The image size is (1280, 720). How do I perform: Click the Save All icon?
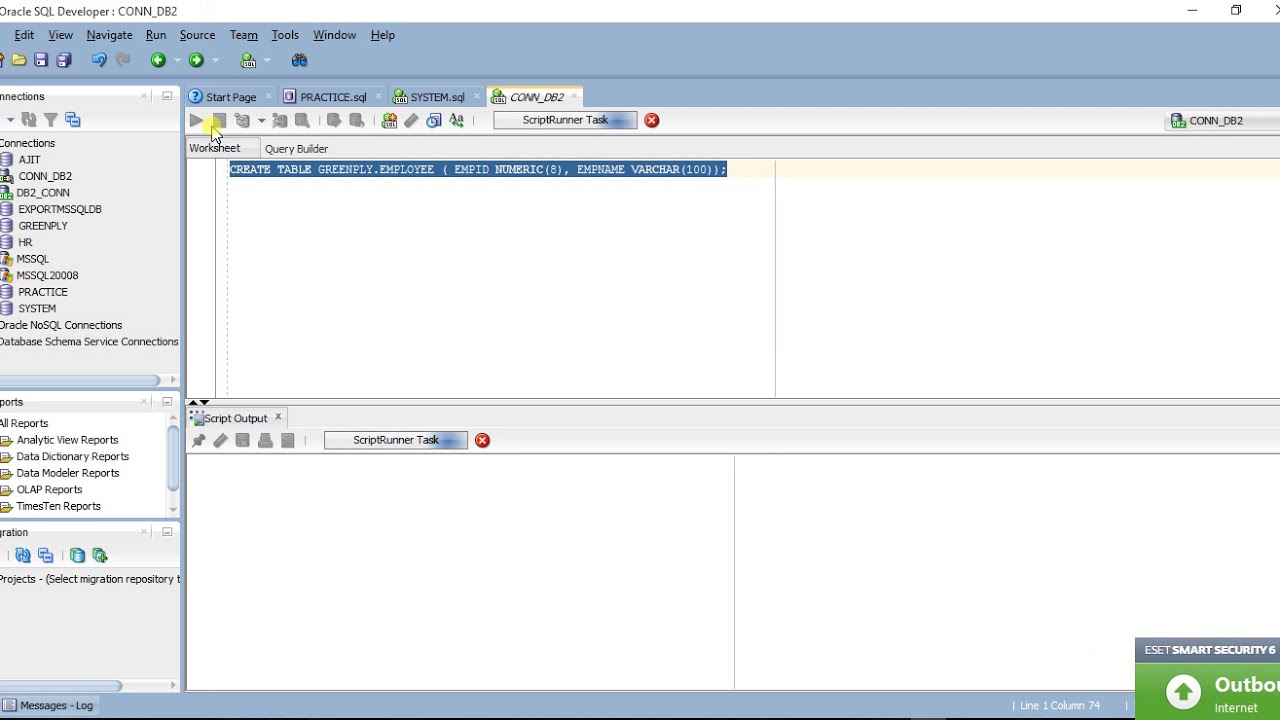pos(64,60)
